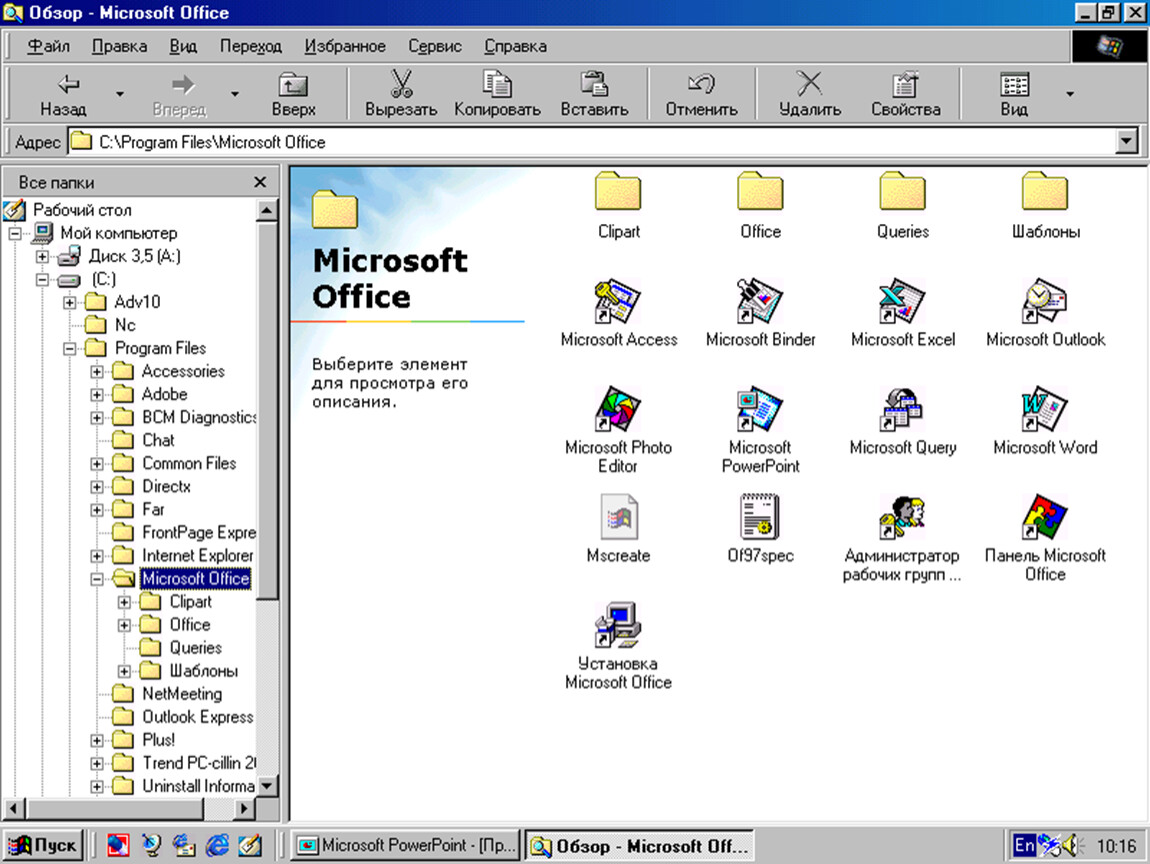Click the Вырезать cut toolbar button
Screen dimensions: 1150x864
point(400,95)
